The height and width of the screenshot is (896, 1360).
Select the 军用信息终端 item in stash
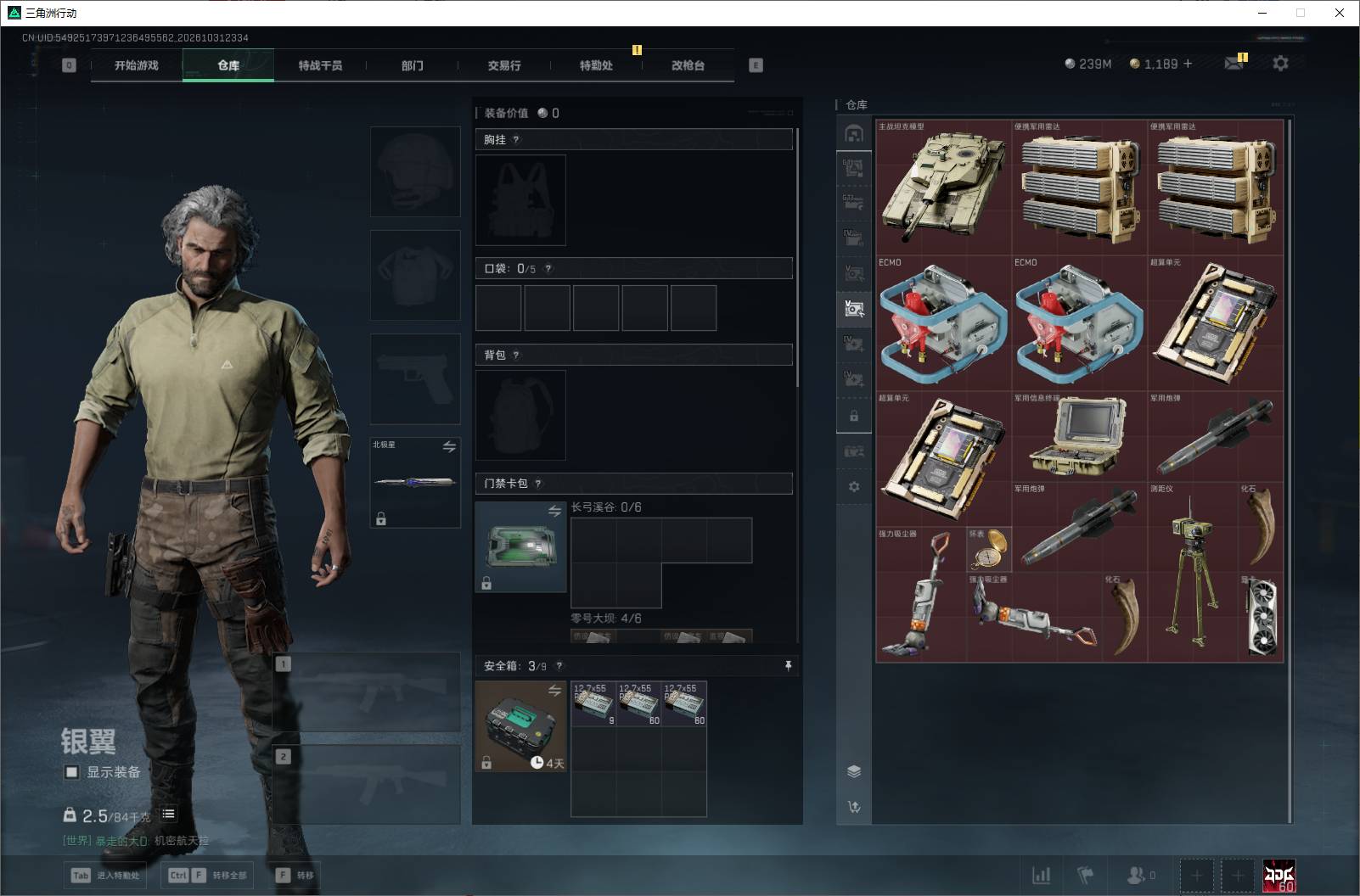tap(1079, 435)
